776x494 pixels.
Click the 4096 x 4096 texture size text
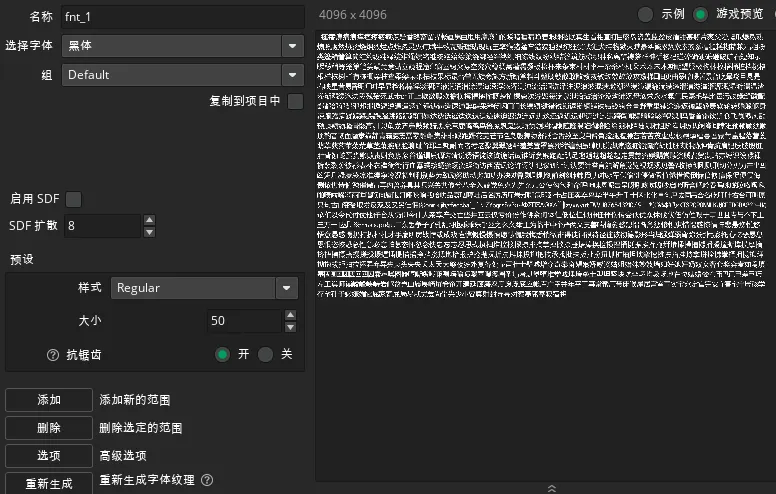tap(353, 15)
